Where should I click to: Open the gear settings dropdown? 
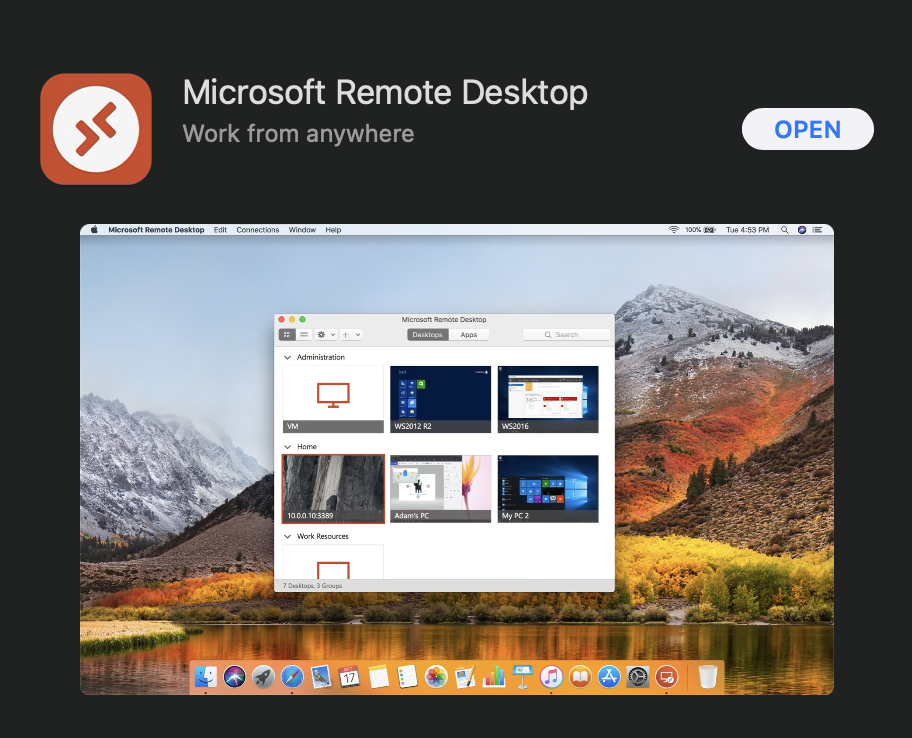(326, 334)
